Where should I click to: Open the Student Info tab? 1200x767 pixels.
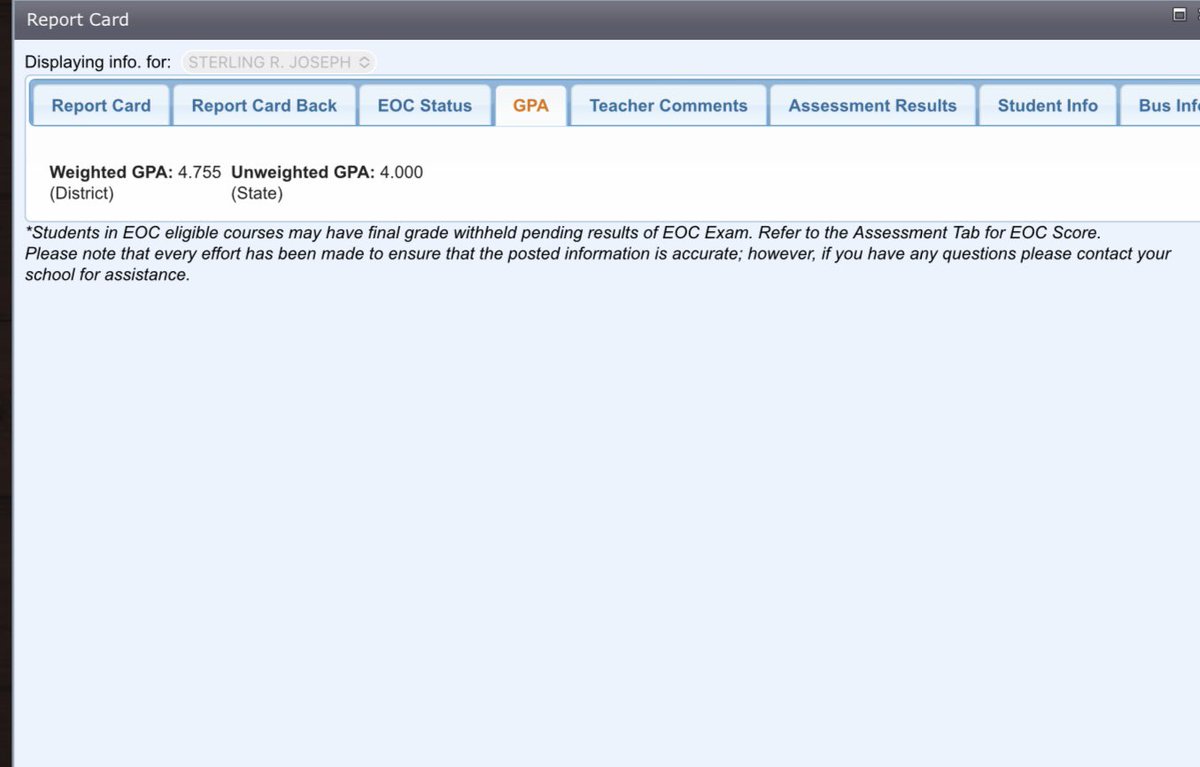point(1048,105)
